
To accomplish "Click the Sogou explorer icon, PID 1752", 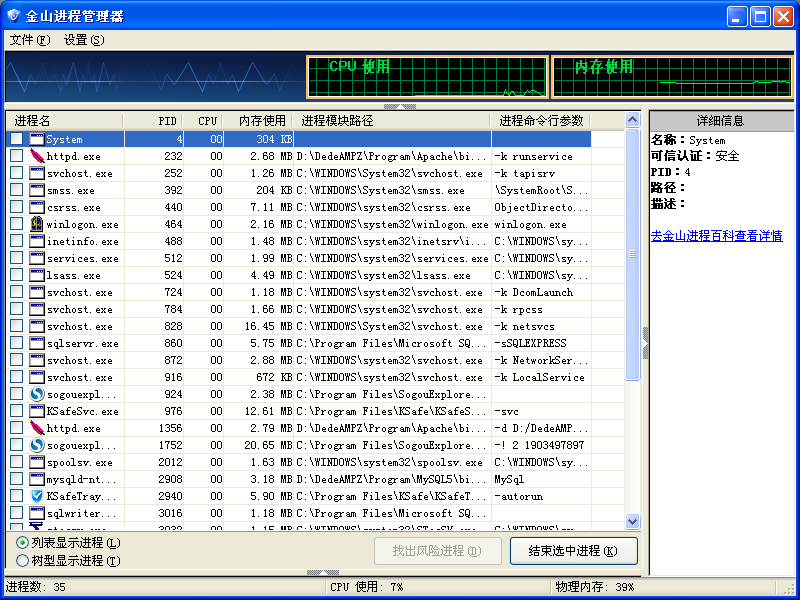I will point(37,445).
